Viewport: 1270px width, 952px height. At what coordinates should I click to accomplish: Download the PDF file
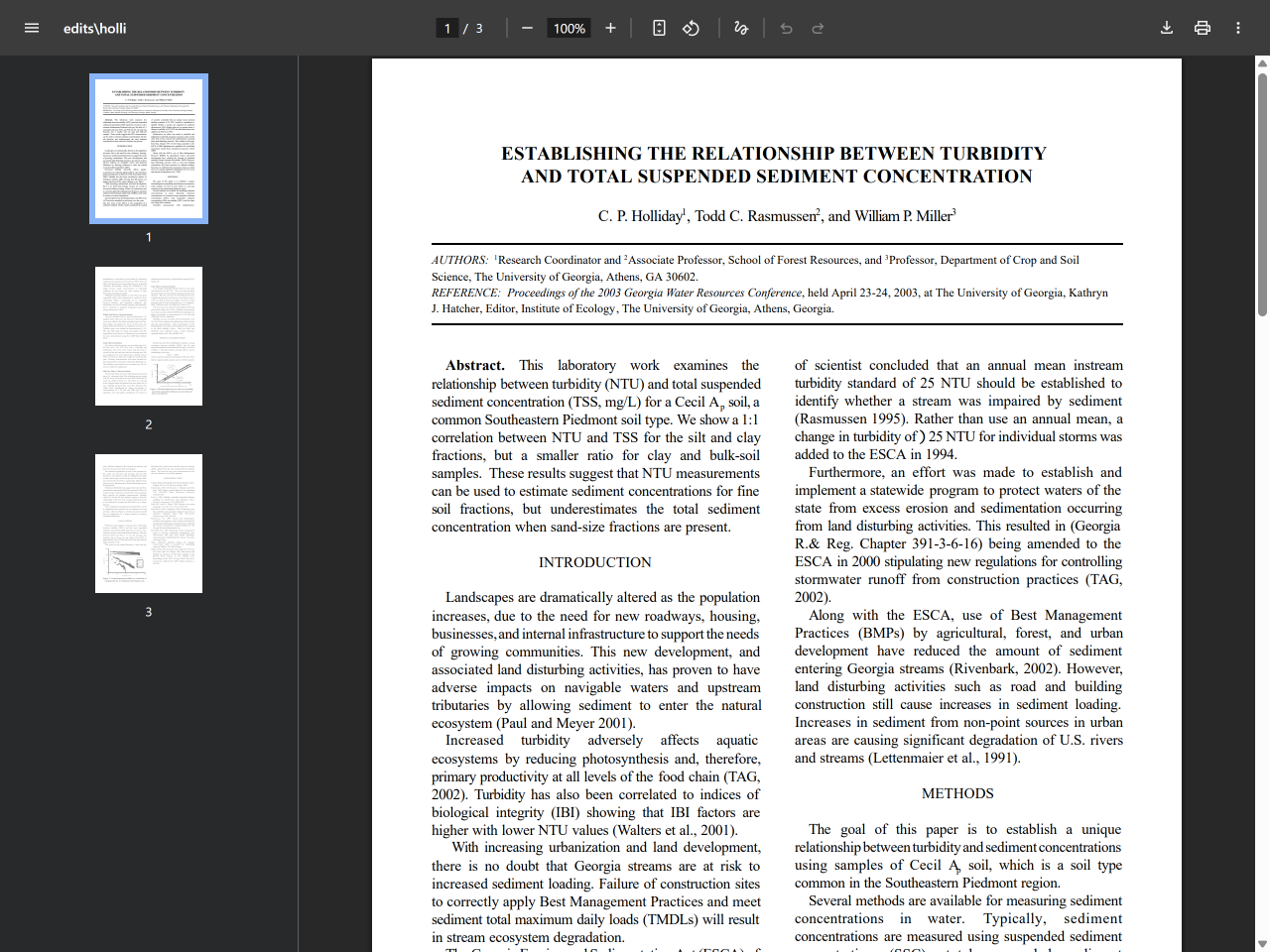point(1167,28)
